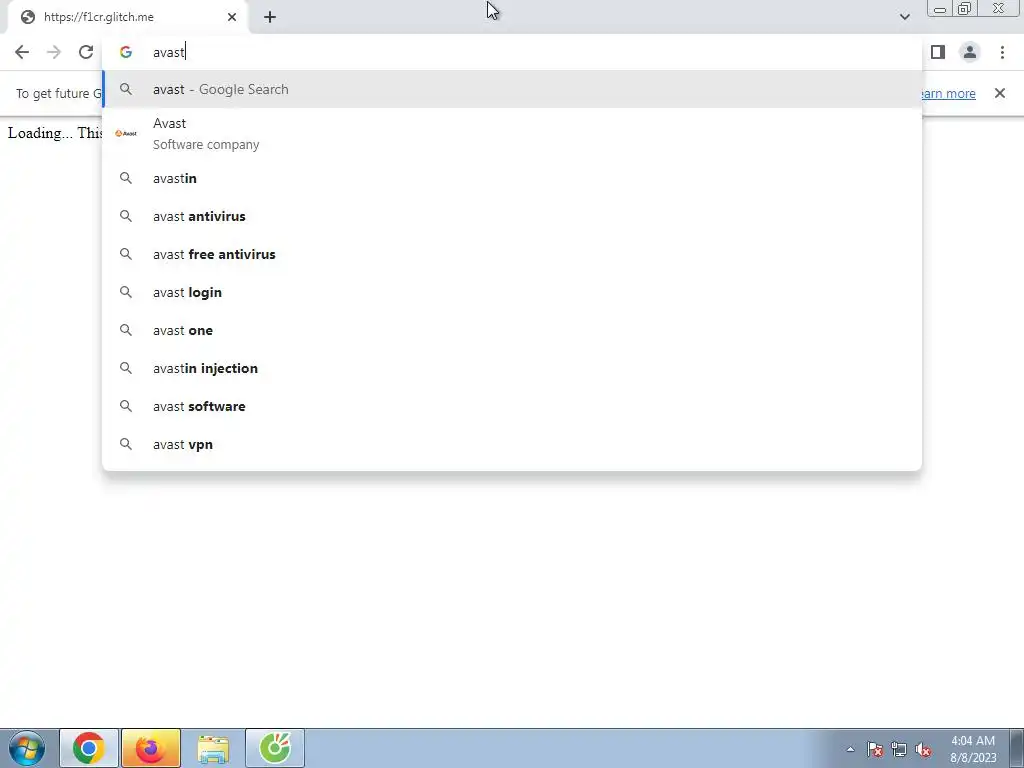Dismiss the info bar with X
Image resolution: width=1024 pixels, height=768 pixels.
[999, 93]
